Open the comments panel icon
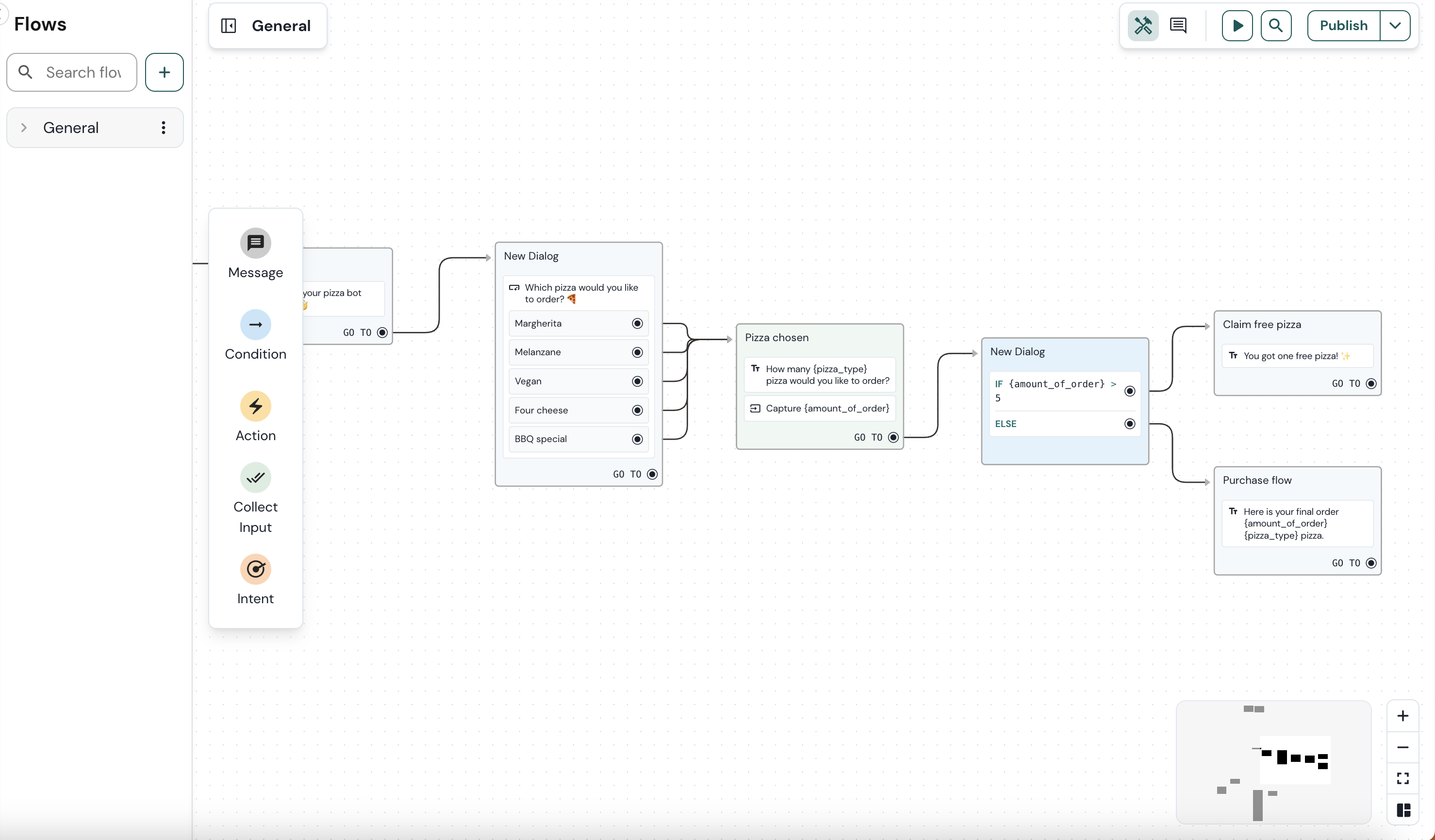The image size is (1435, 840). tap(1178, 26)
